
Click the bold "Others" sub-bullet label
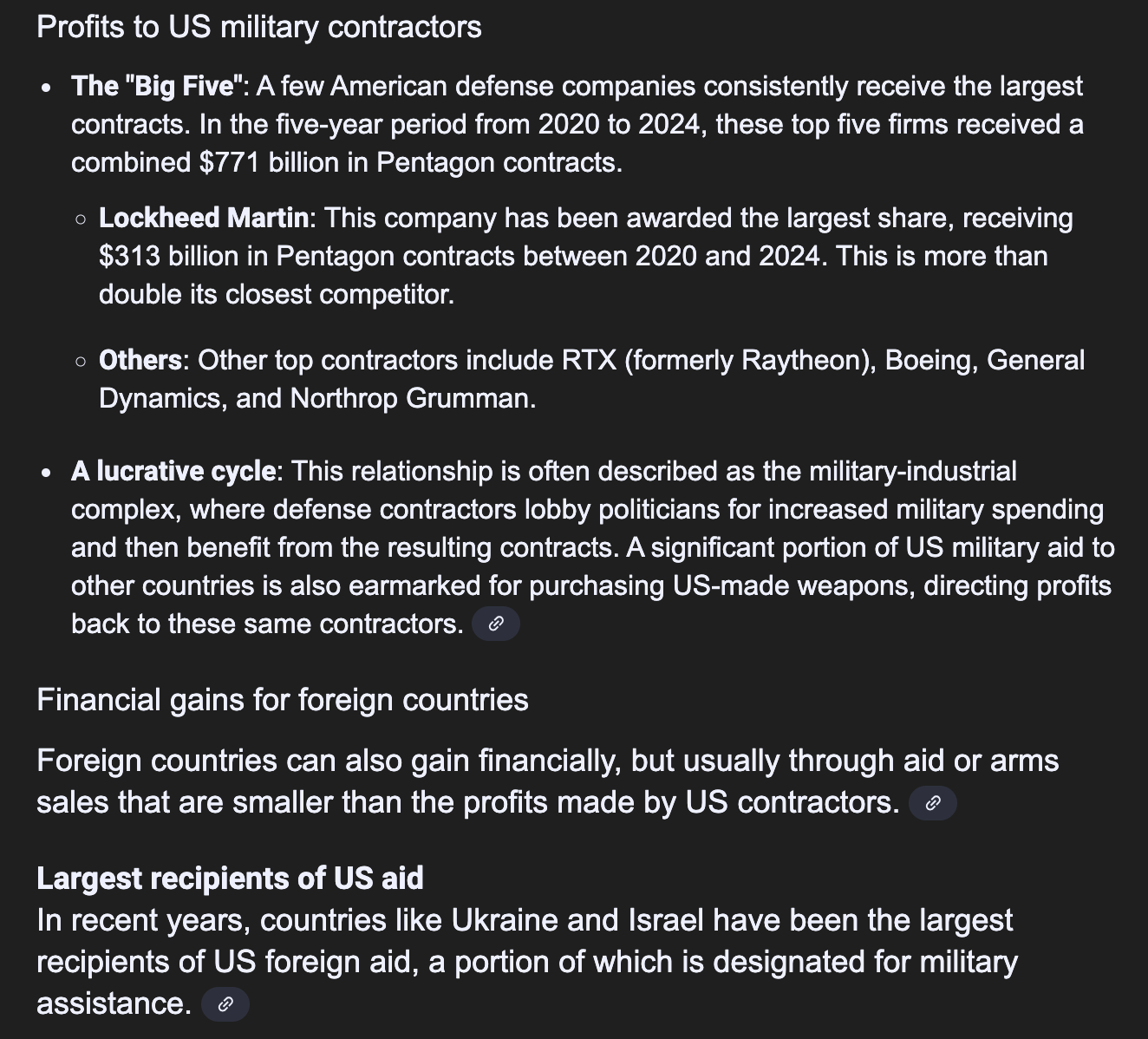tap(140, 360)
